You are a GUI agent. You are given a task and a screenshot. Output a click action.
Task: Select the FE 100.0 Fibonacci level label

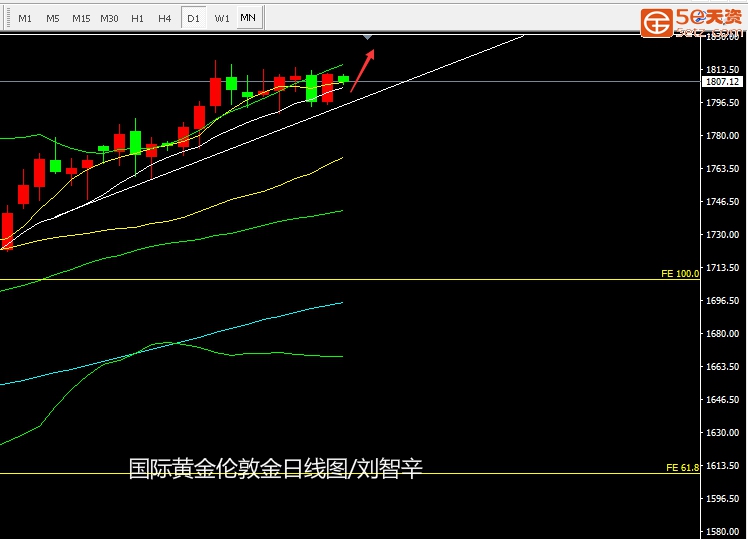coord(680,273)
